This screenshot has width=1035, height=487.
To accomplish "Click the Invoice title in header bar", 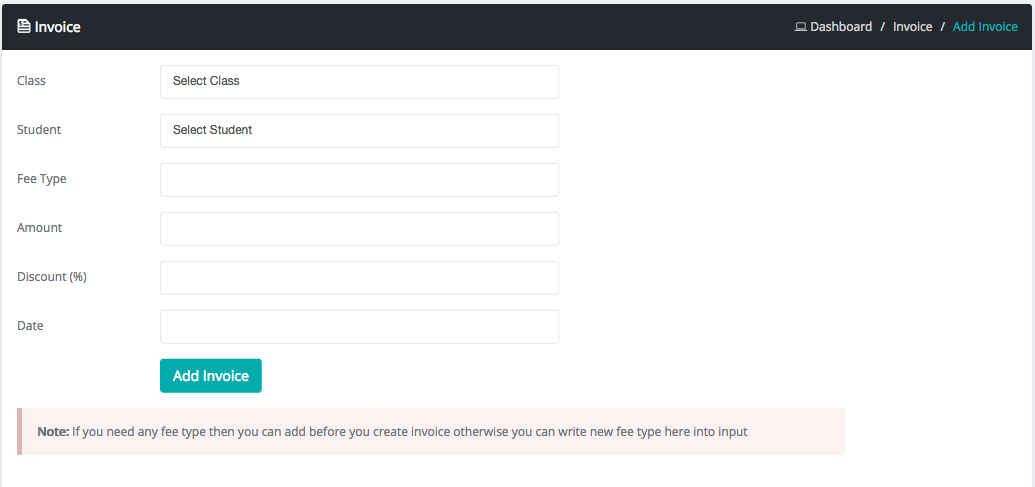I will [58, 27].
